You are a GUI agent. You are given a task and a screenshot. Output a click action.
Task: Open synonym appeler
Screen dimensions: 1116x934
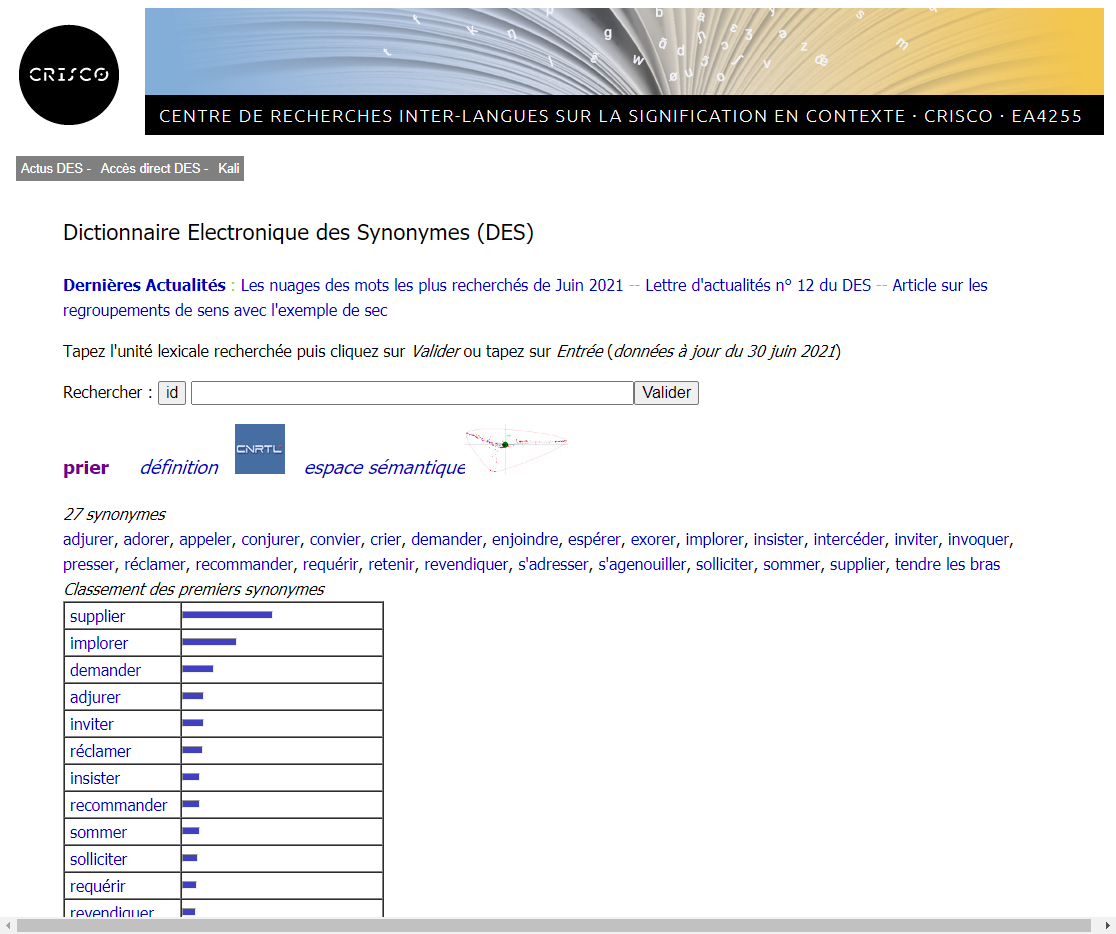(205, 540)
